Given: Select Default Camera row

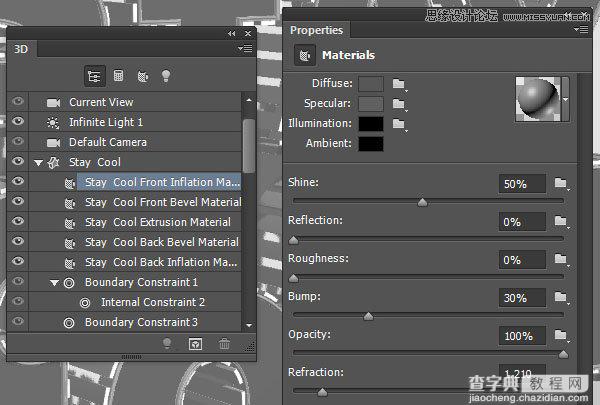Looking at the screenshot, I should click(x=135, y=142).
